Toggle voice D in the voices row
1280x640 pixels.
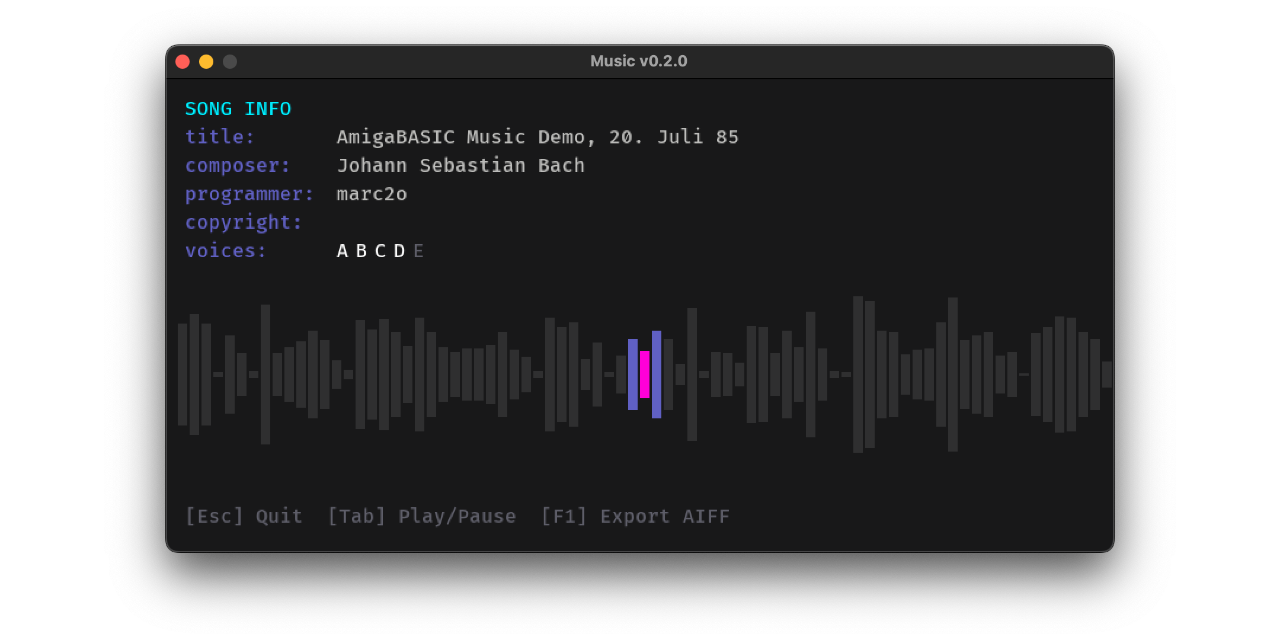[399, 251]
